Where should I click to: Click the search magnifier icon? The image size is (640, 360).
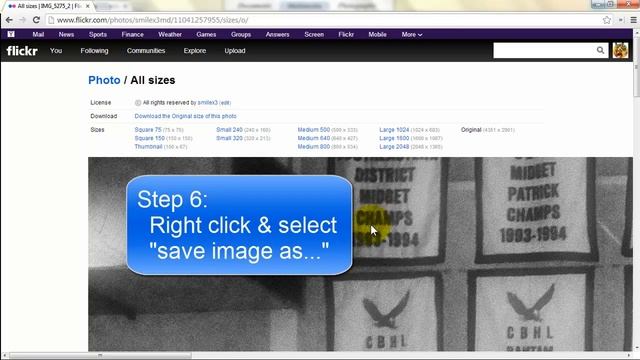pyautogui.click(x=600, y=50)
